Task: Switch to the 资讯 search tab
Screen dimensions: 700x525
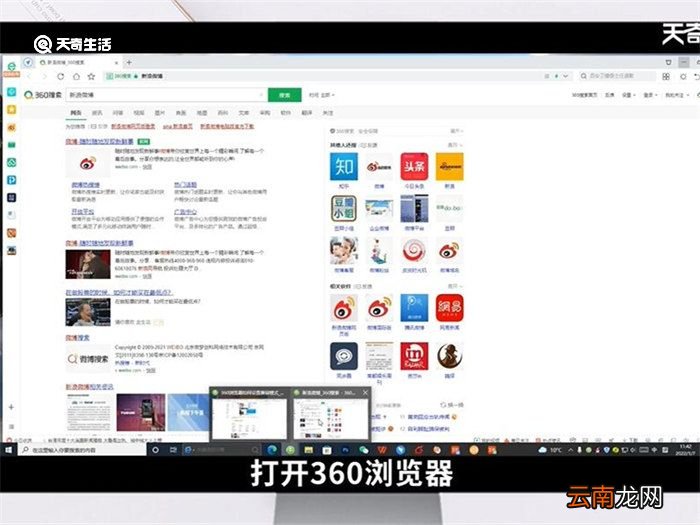Action: 97,113
